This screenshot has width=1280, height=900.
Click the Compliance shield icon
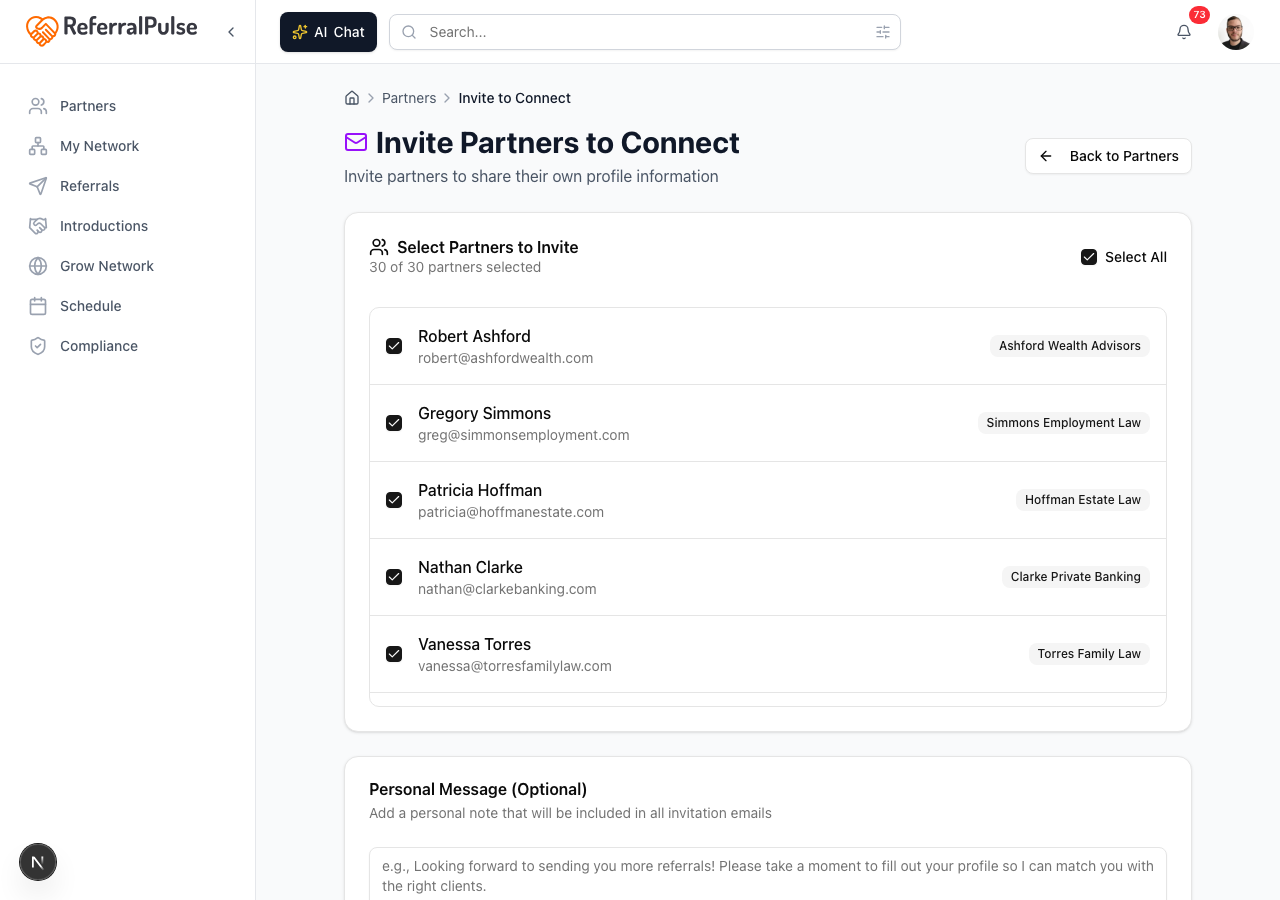coord(38,346)
